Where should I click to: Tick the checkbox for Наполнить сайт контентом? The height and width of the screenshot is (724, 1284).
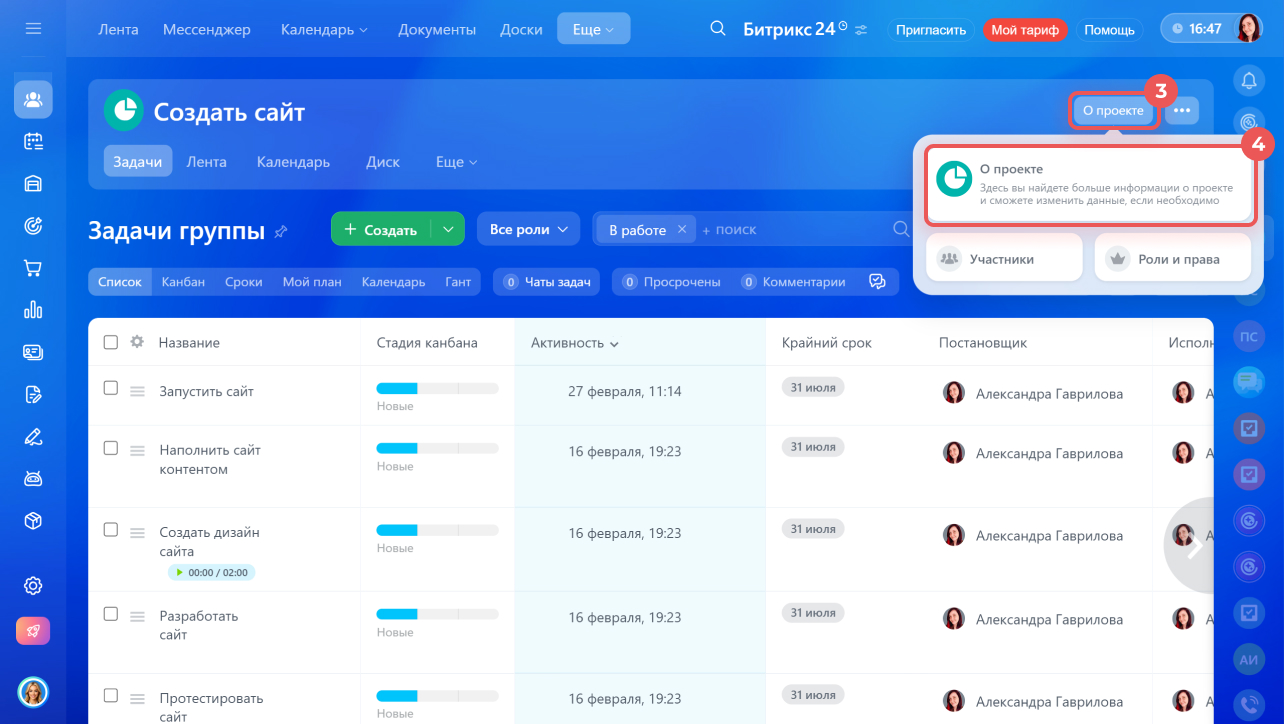[111, 448]
